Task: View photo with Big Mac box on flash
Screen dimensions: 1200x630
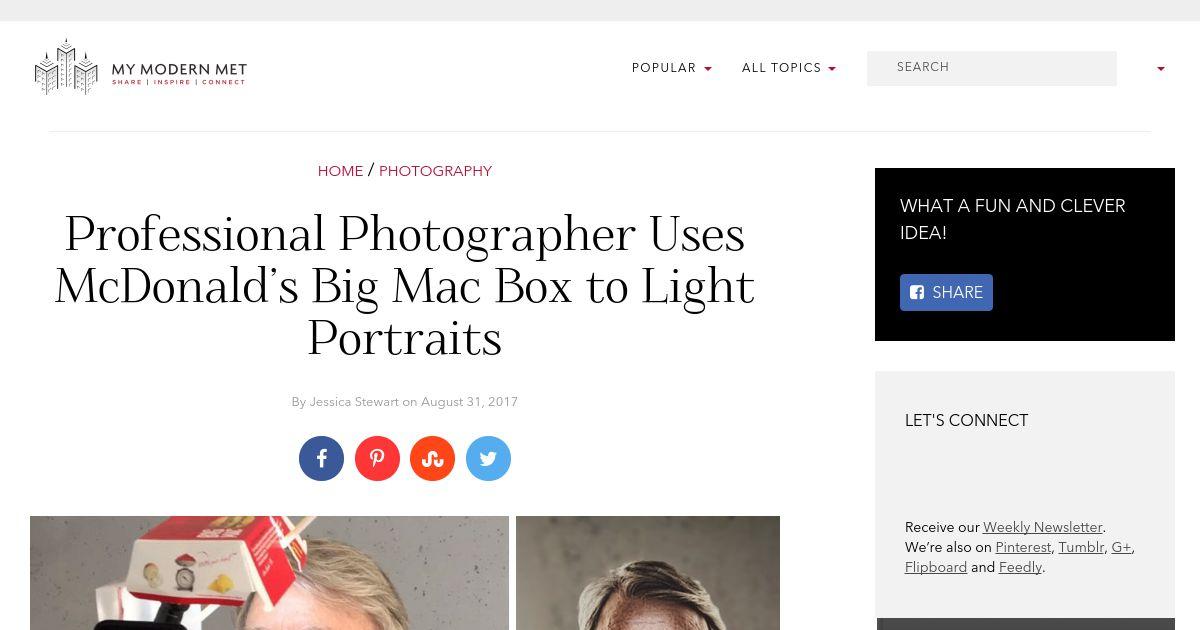Action: point(269,573)
